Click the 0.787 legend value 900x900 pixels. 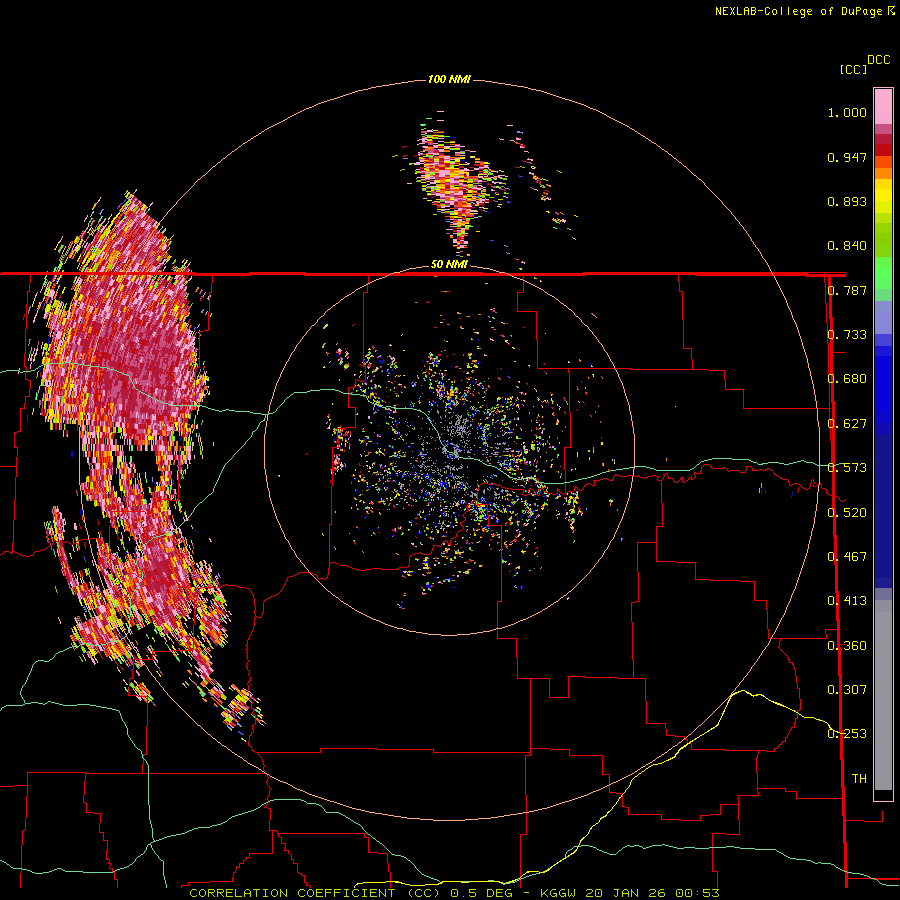(847, 290)
